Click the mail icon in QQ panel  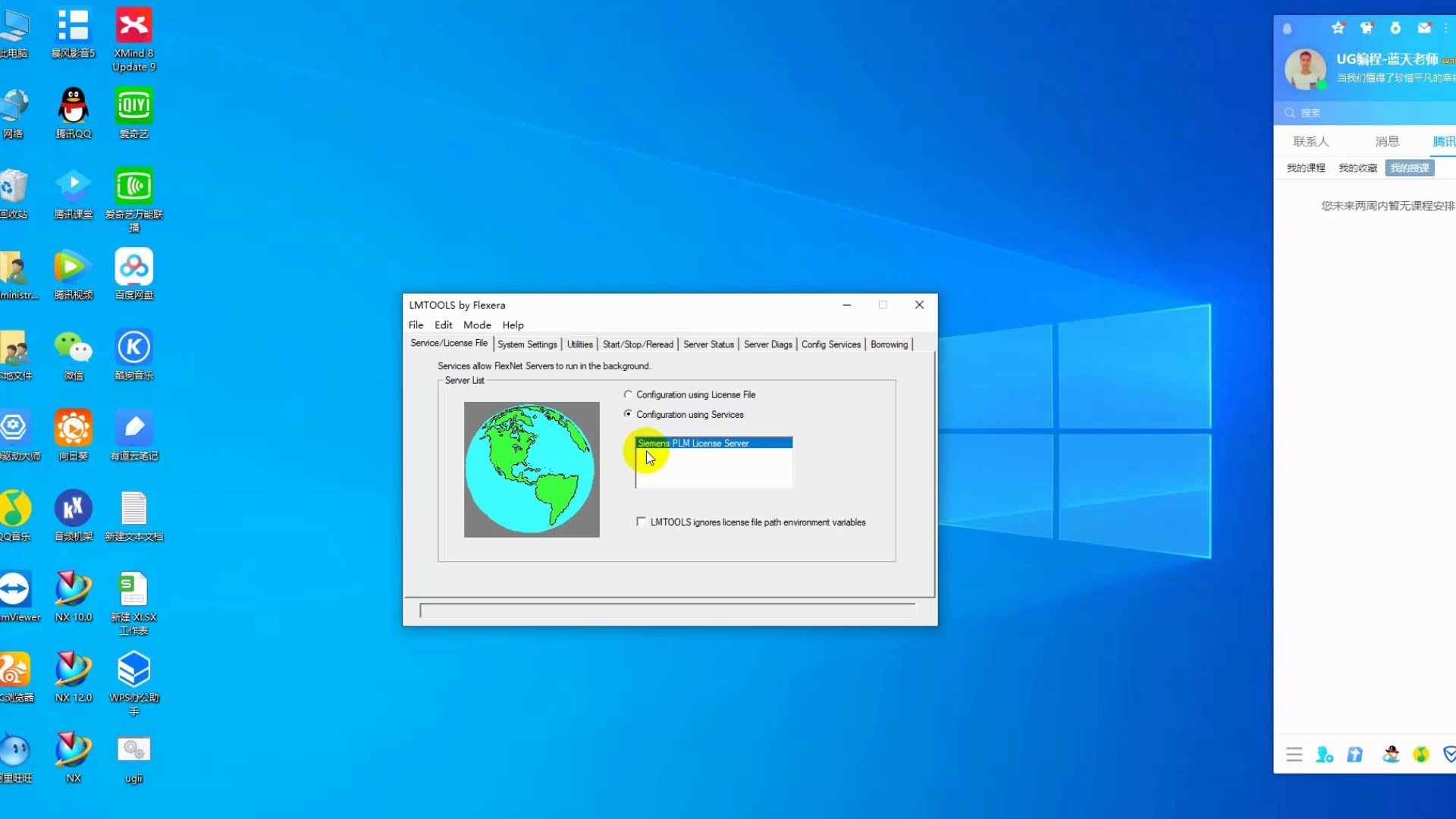[x=1424, y=28]
